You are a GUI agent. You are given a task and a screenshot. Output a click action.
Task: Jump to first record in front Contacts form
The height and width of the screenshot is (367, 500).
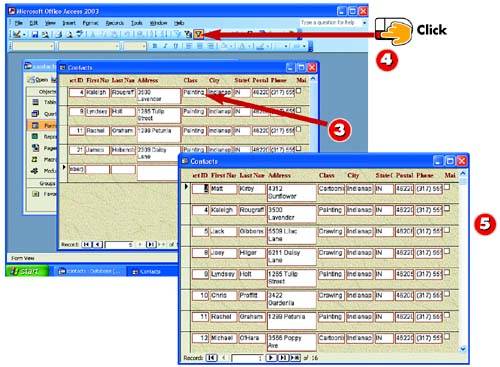pos(211,358)
